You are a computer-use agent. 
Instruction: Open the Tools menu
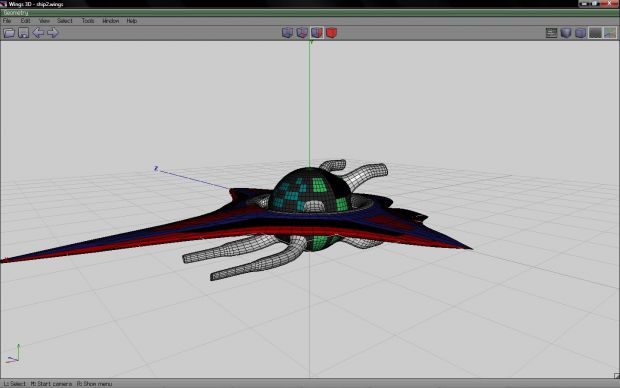(88, 21)
